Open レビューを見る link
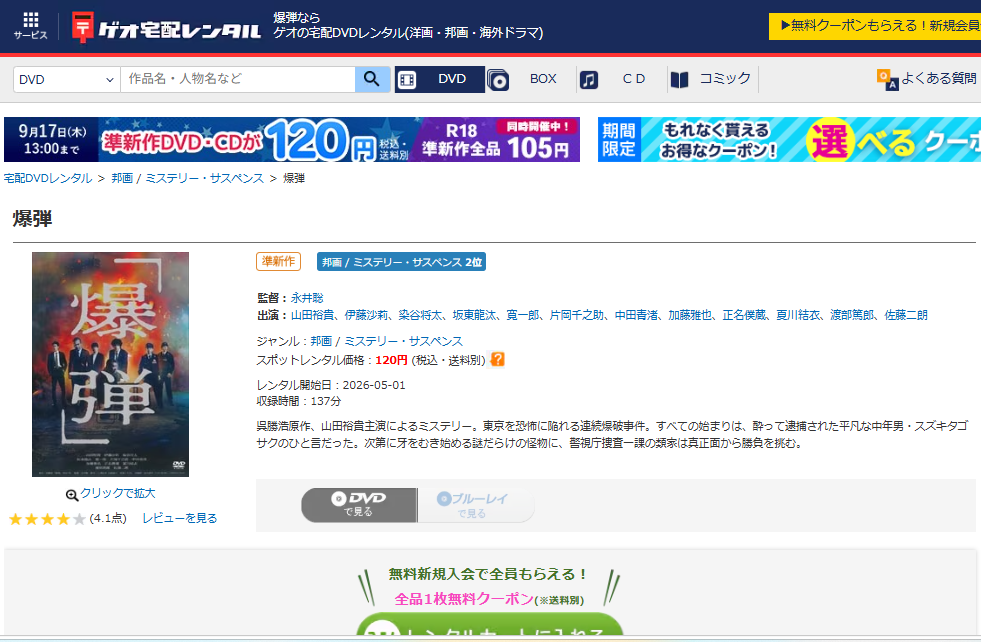Screen dimensions: 981x642 coord(180,518)
